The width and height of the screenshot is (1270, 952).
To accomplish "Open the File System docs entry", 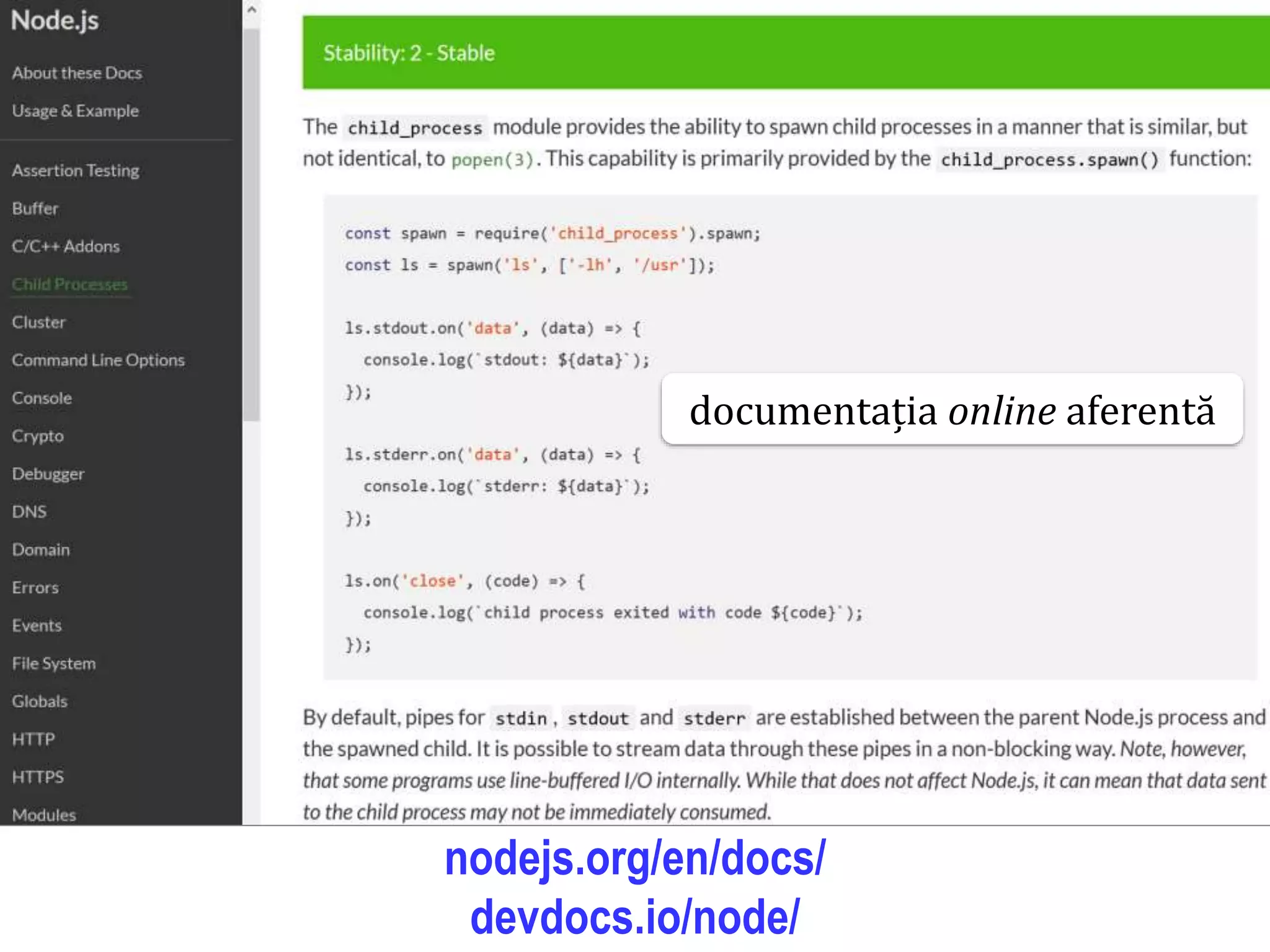I will (x=53, y=664).
